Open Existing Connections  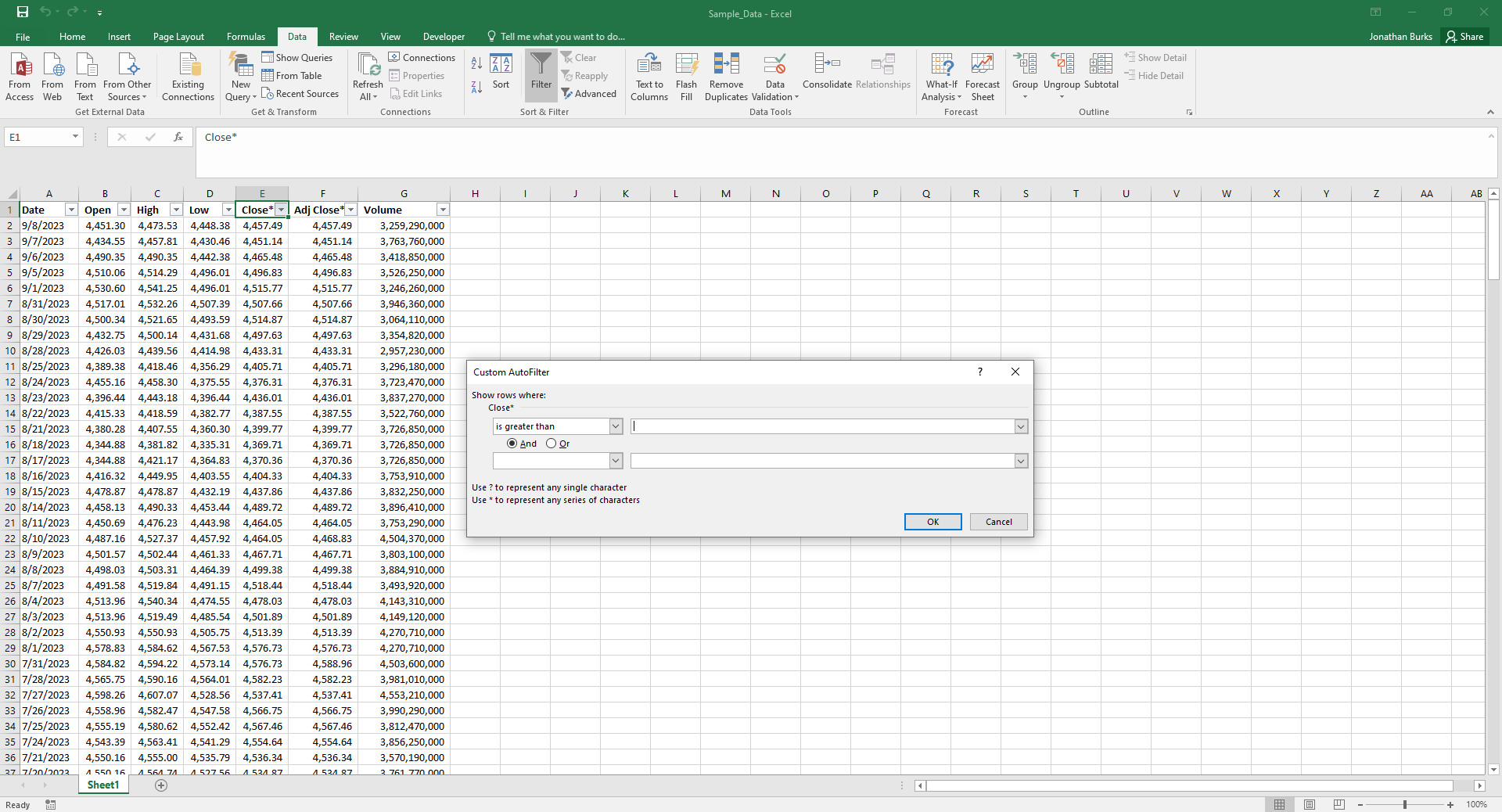[x=188, y=77]
